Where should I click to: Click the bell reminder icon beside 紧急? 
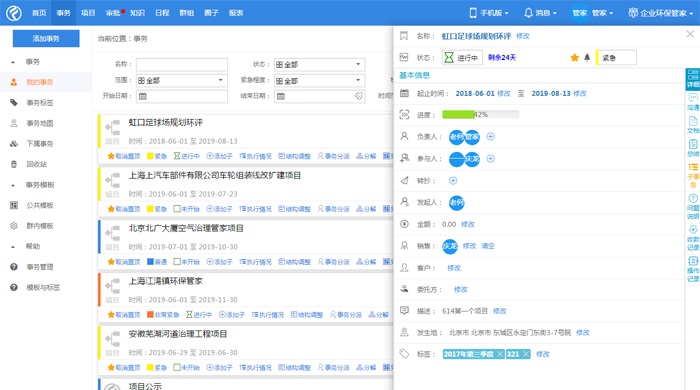[587, 58]
